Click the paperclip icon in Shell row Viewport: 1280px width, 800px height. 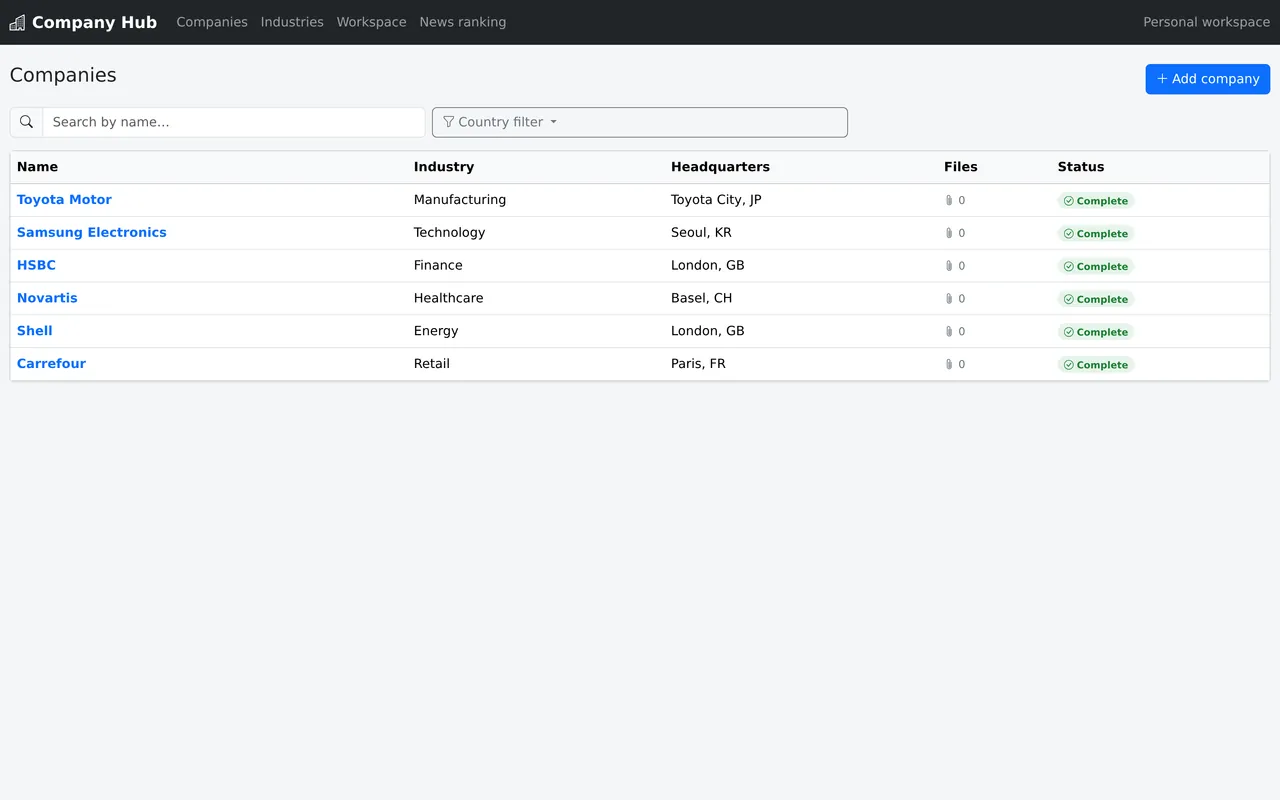949,331
